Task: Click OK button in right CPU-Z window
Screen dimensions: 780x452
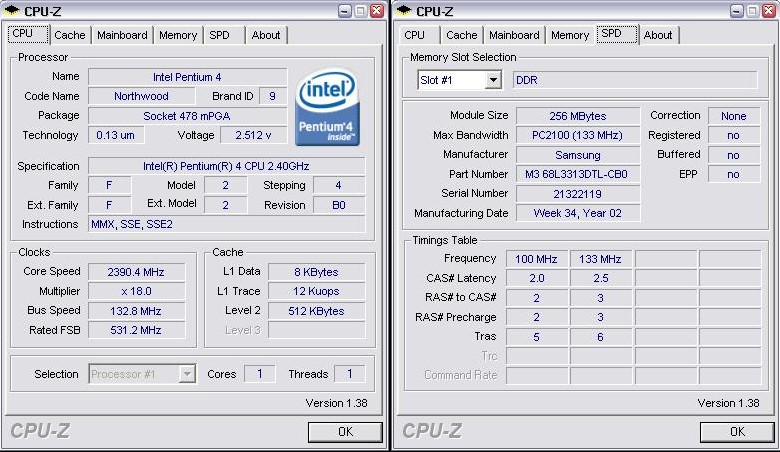Action: pos(737,432)
